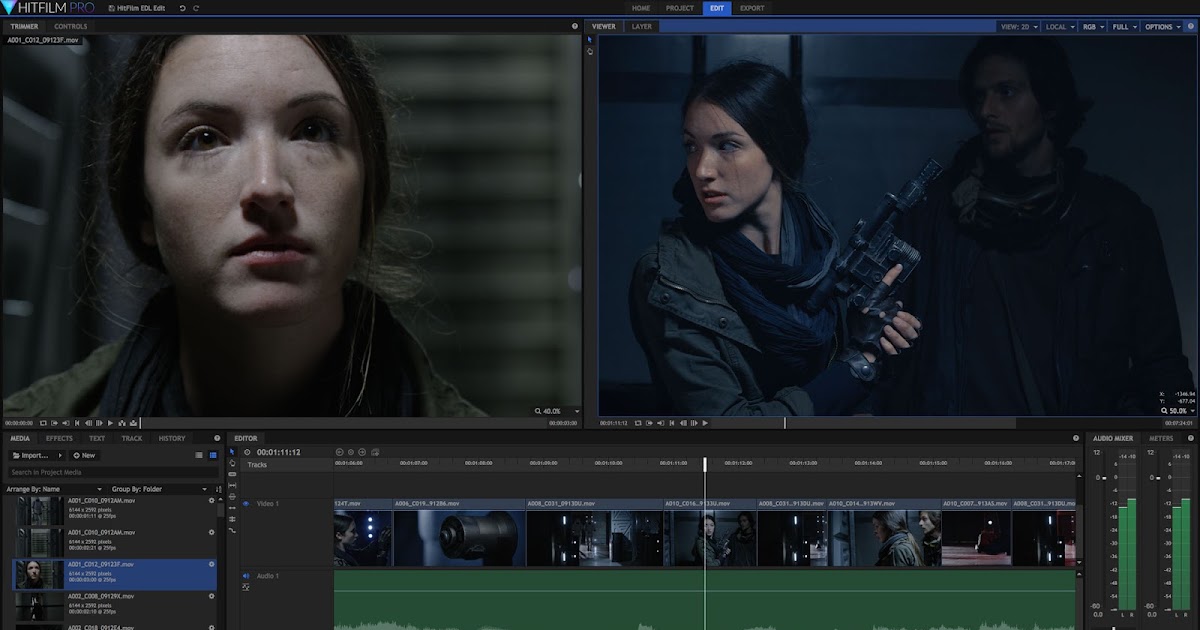Toggle Audio 1 track link icon
The width and height of the screenshot is (1200, 630).
pyautogui.click(x=246, y=587)
